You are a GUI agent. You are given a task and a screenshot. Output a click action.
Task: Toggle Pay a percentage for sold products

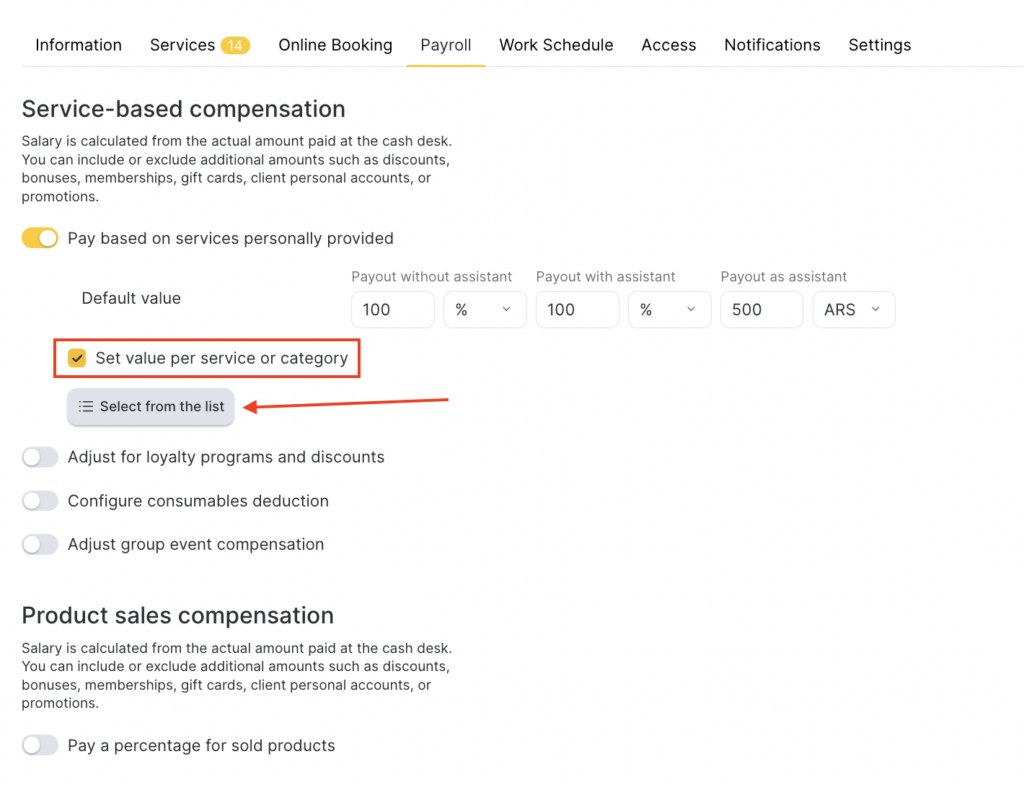(x=40, y=745)
